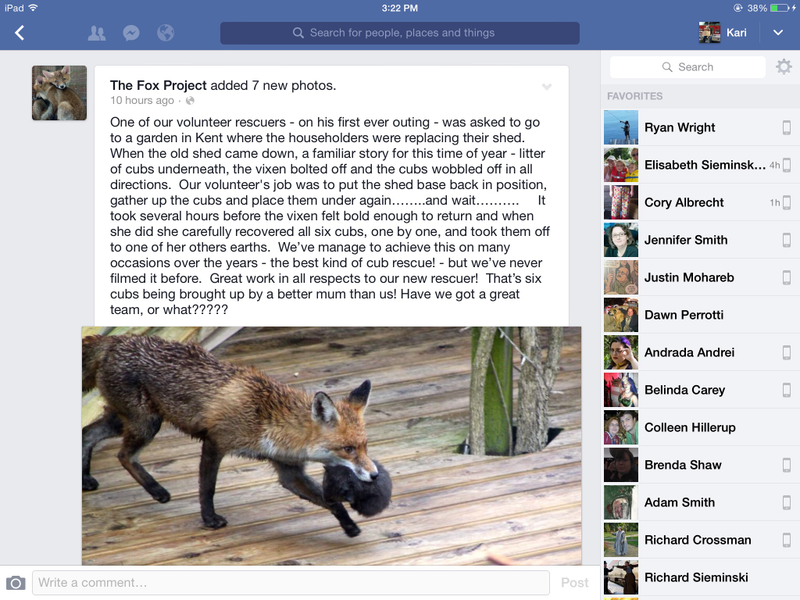
Task: Open chat settings gear icon
Action: click(x=784, y=67)
